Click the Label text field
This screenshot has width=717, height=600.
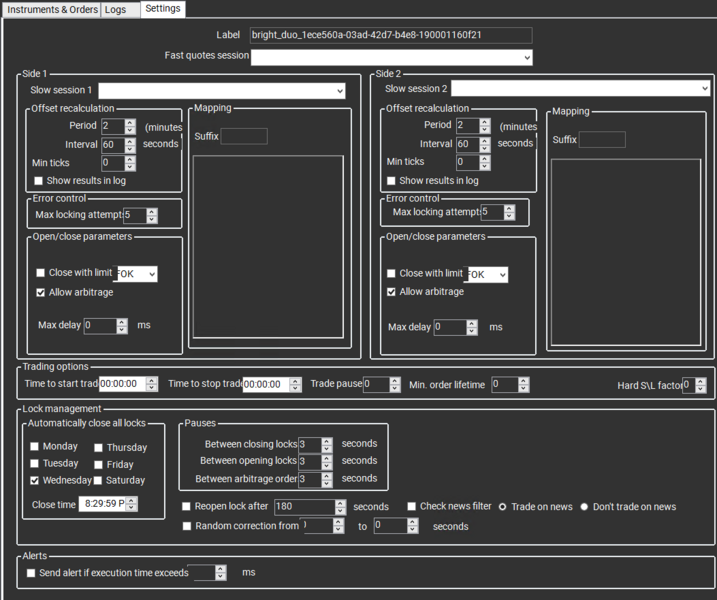(x=390, y=35)
